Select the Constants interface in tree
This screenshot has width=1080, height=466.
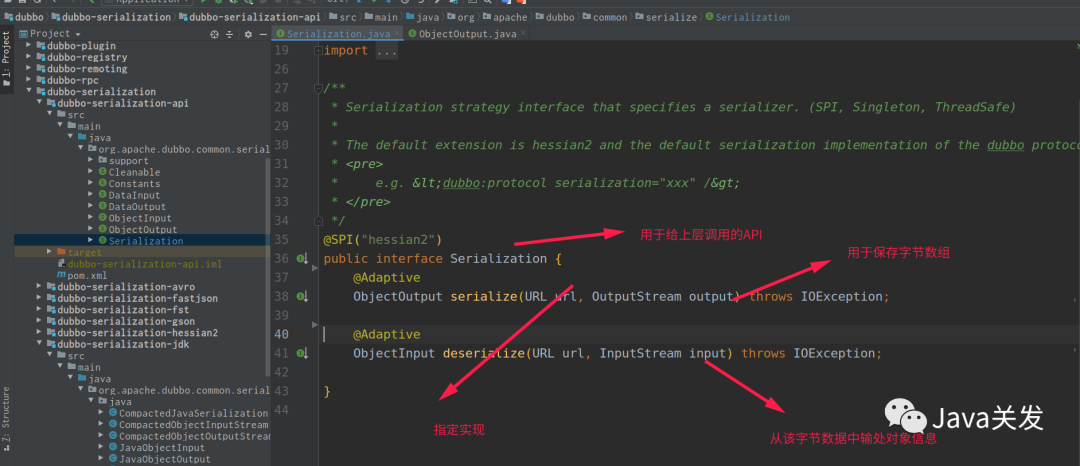click(x=129, y=184)
